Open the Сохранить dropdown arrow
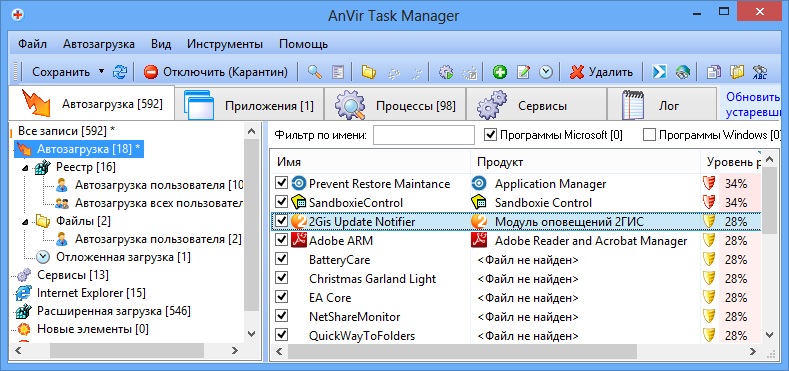 pyautogui.click(x=102, y=72)
